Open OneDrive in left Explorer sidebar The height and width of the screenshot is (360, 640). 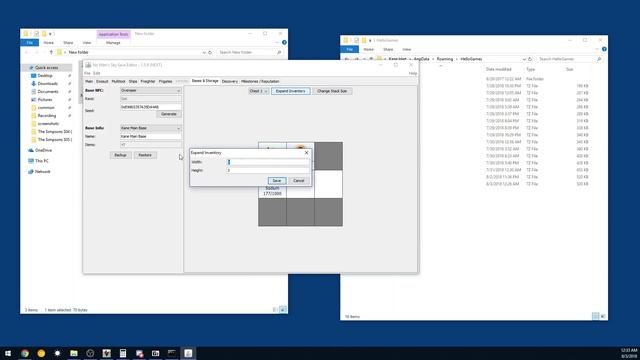[x=43, y=150]
